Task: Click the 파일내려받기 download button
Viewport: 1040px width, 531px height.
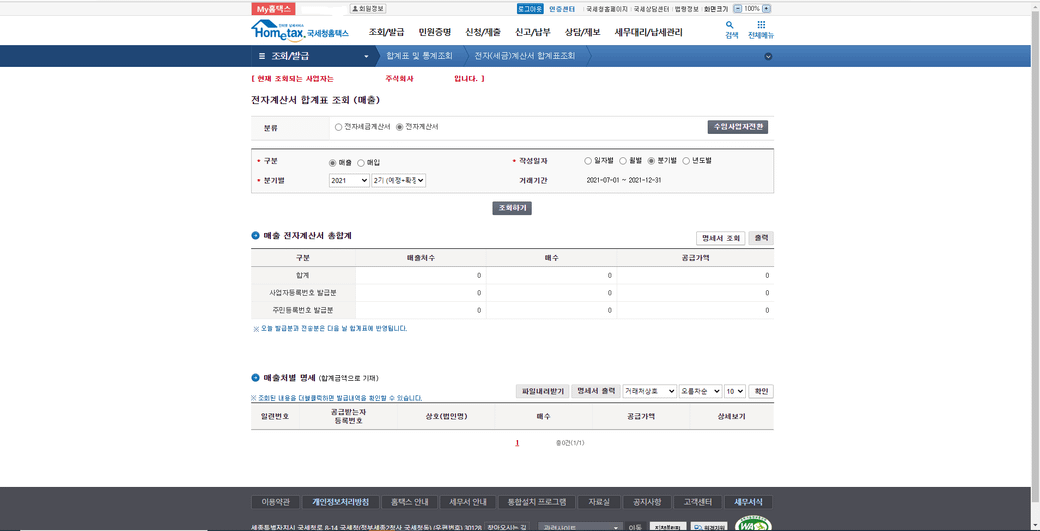Action: [x=542, y=391]
